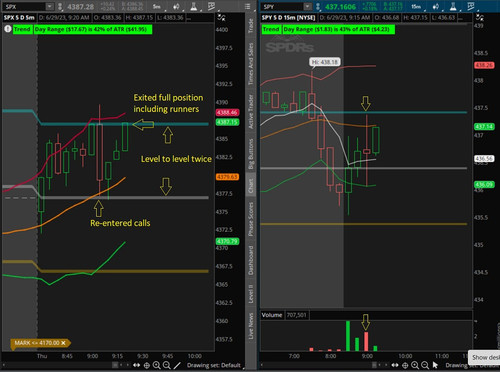Image resolution: width=500 pixels, height=372 pixels.
Task: Open Dashboard sidebar tab
Action: click(x=250, y=260)
